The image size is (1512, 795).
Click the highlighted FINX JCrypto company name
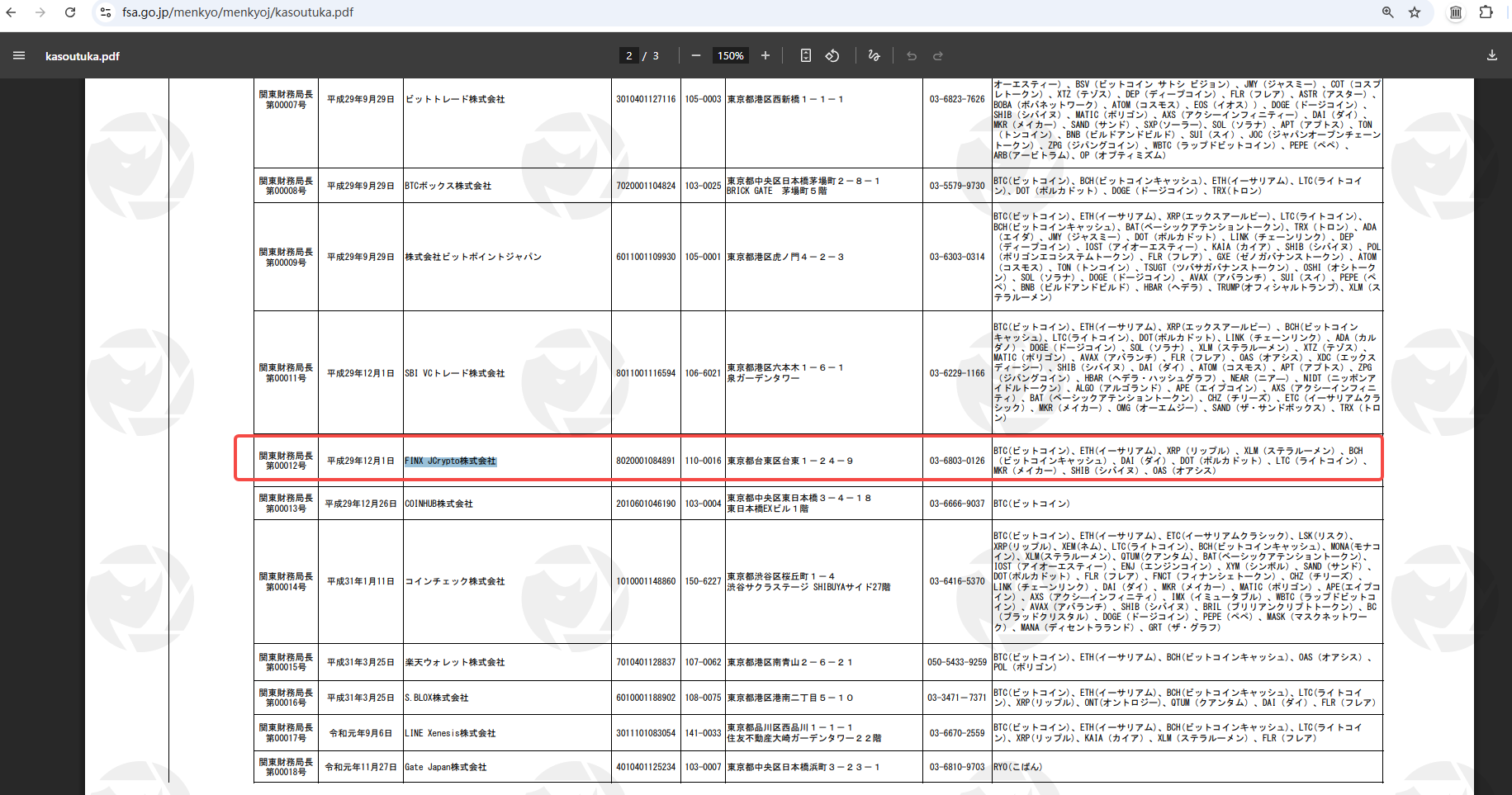coord(450,461)
